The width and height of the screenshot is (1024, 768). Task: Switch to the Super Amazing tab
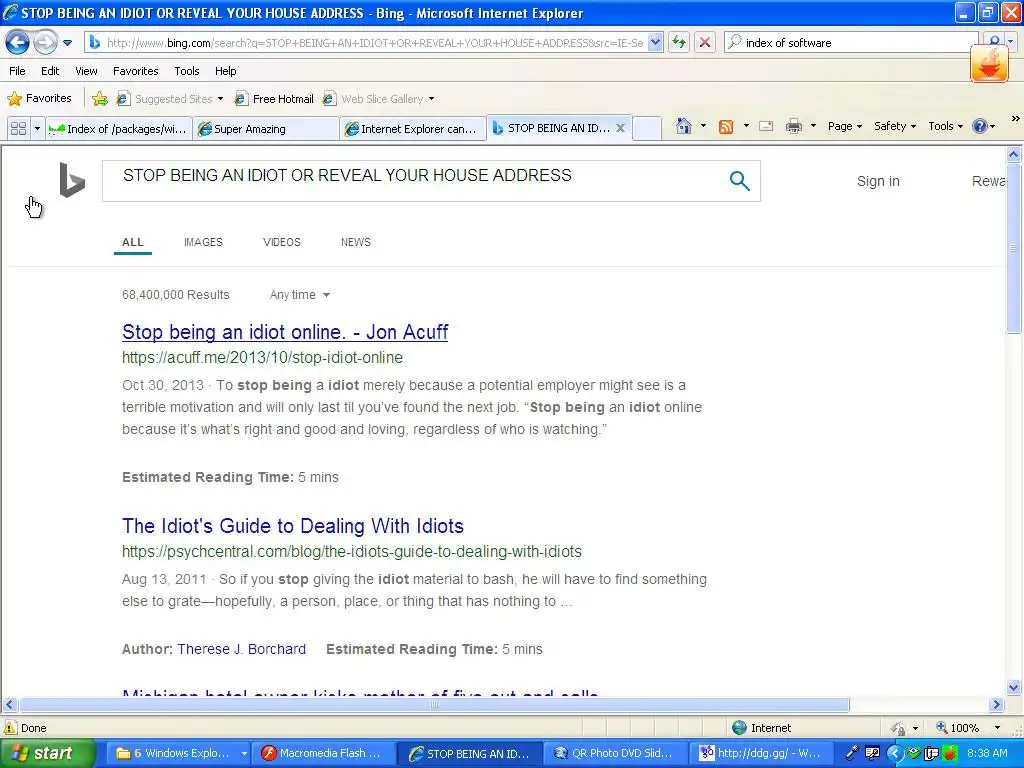point(266,129)
